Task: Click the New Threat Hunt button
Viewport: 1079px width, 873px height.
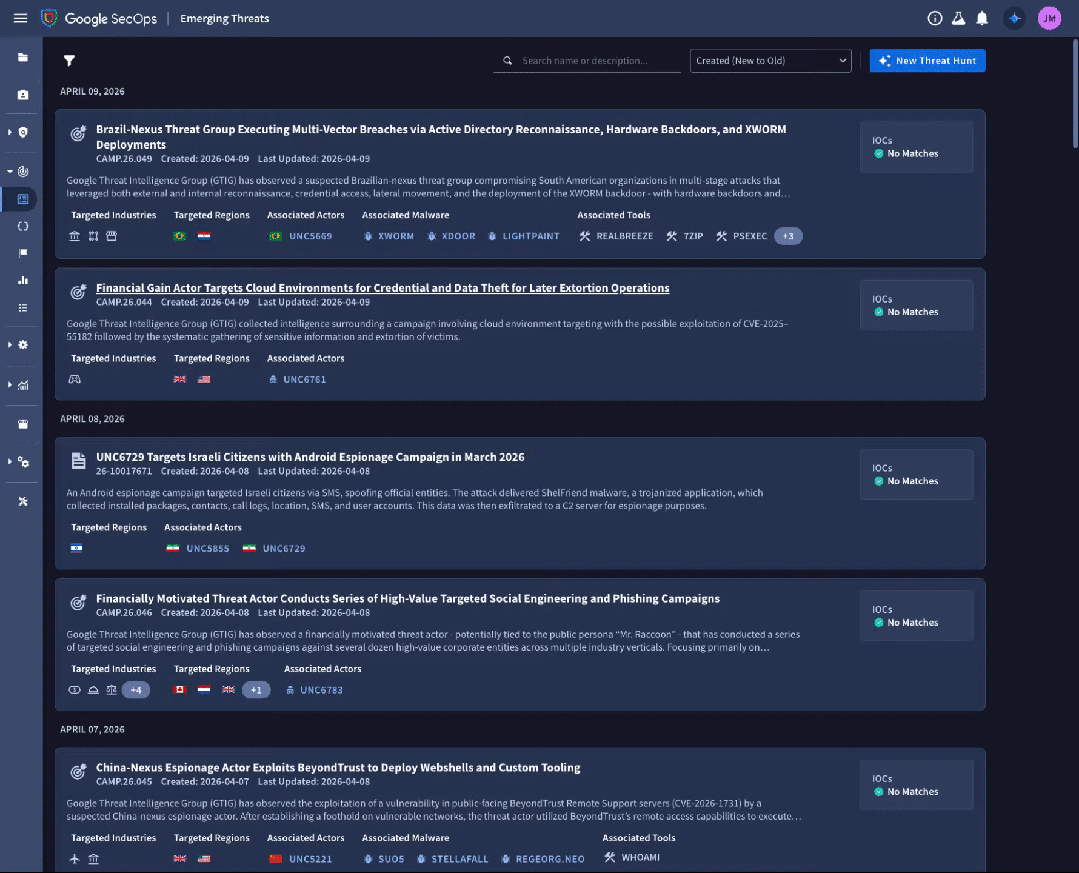Action: [927, 61]
